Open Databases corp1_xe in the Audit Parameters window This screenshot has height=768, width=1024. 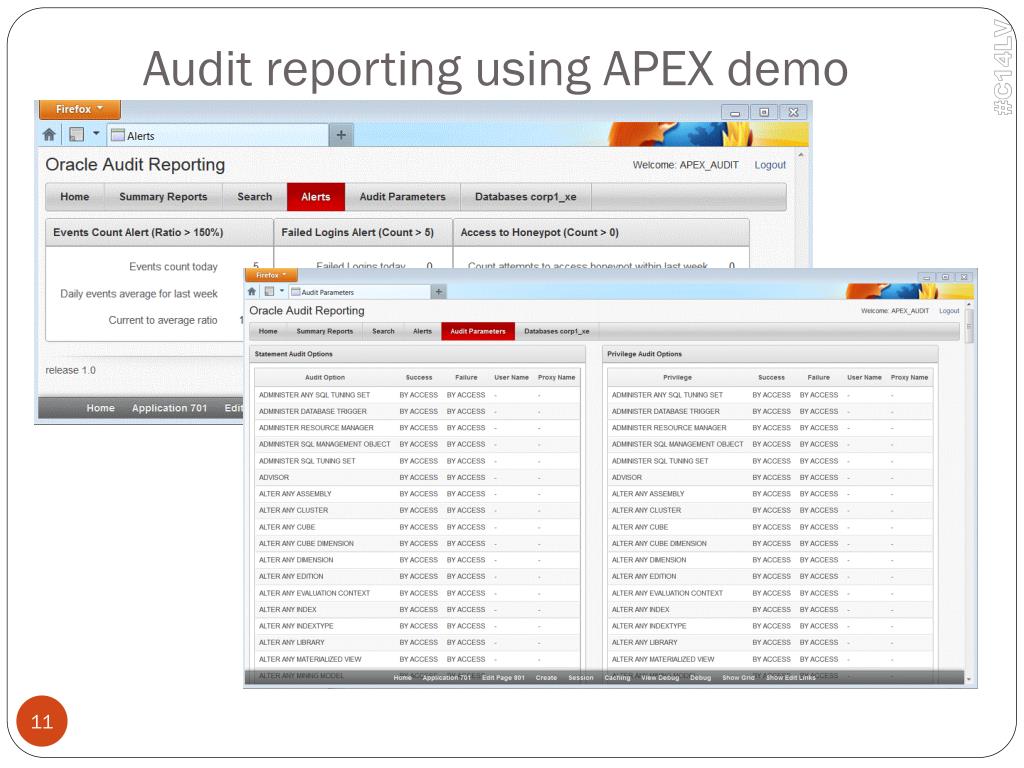point(556,331)
